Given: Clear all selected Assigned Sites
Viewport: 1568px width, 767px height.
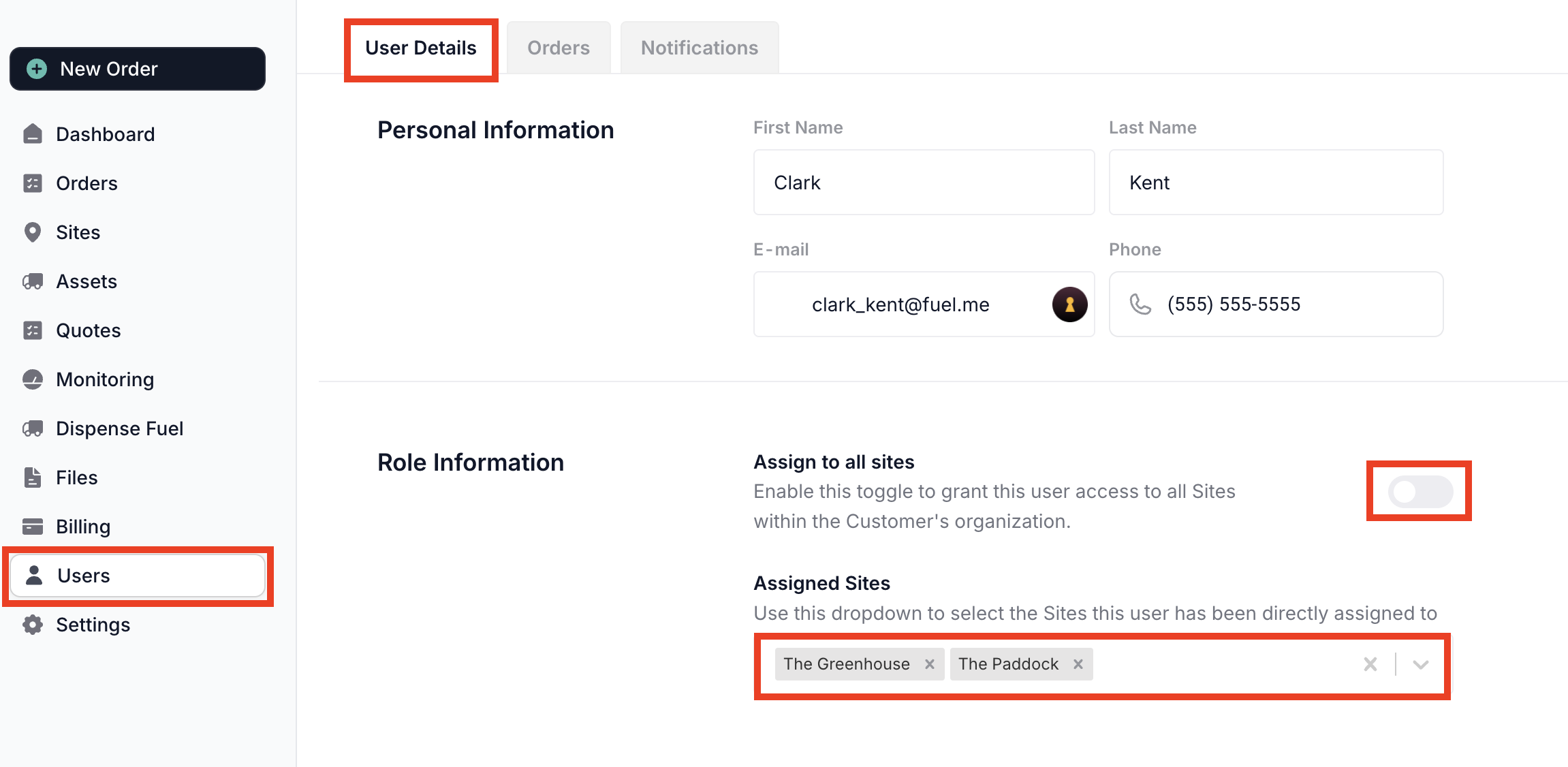Looking at the screenshot, I should (1370, 664).
